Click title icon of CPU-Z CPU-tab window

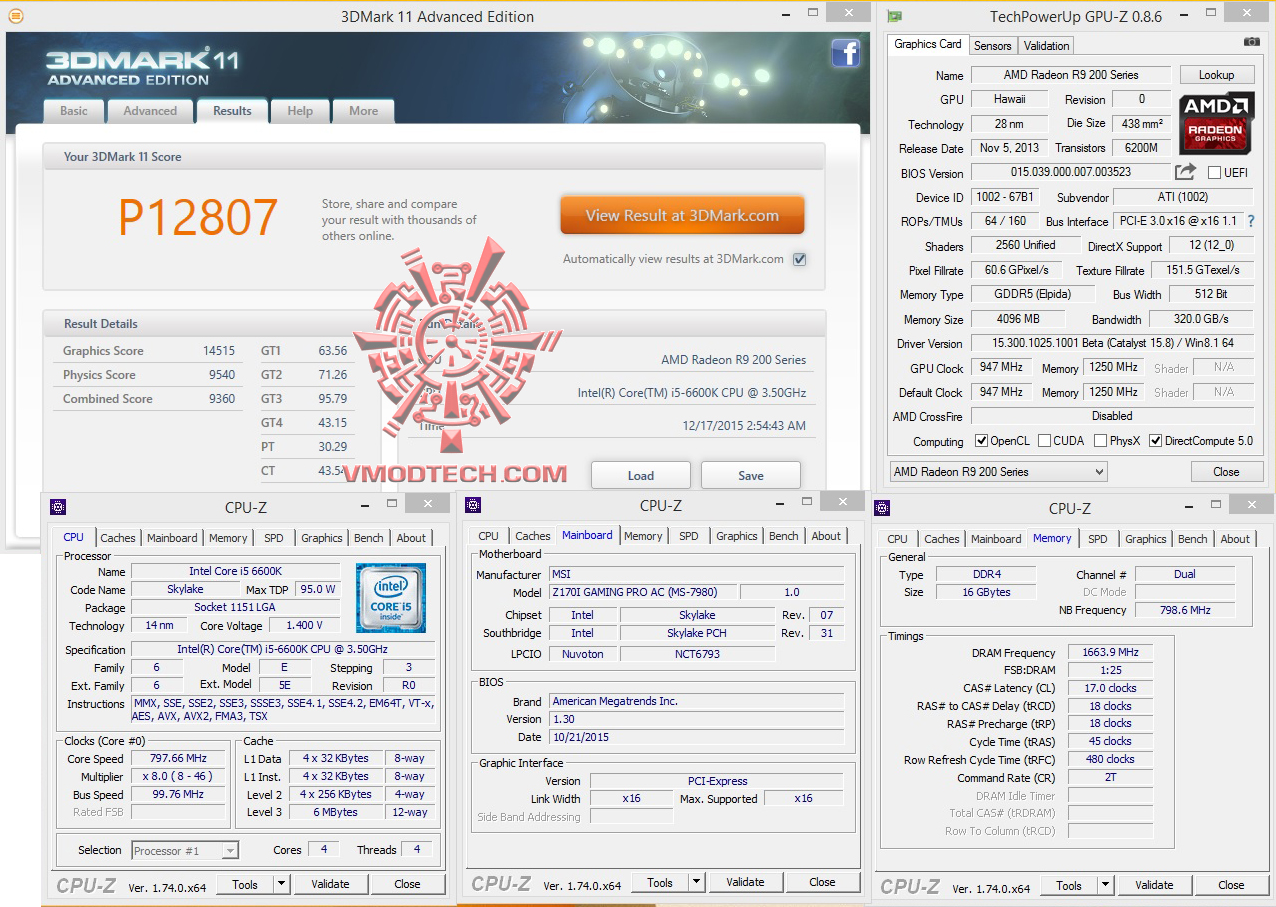[58, 507]
